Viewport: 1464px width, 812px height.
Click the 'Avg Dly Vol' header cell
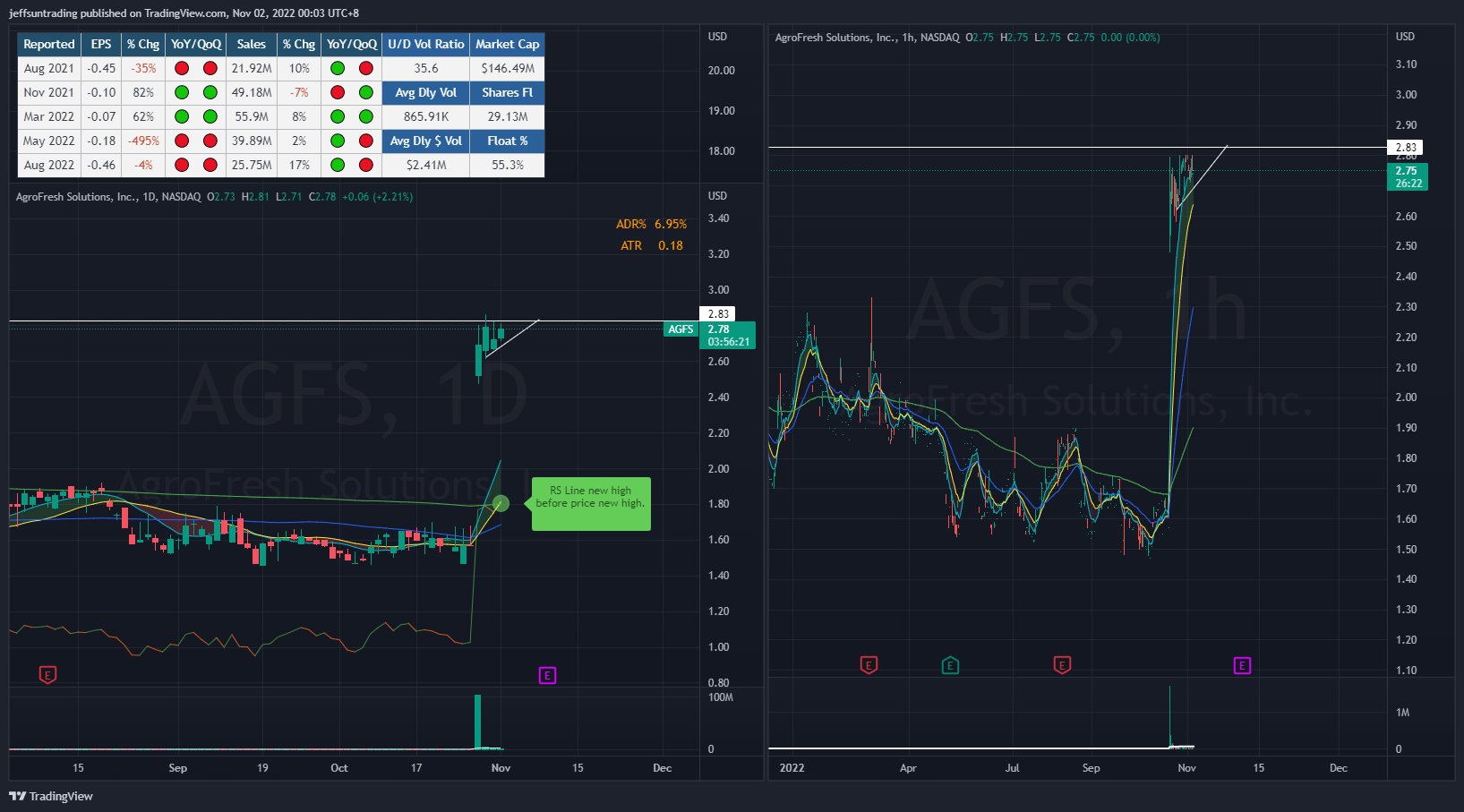coord(426,92)
